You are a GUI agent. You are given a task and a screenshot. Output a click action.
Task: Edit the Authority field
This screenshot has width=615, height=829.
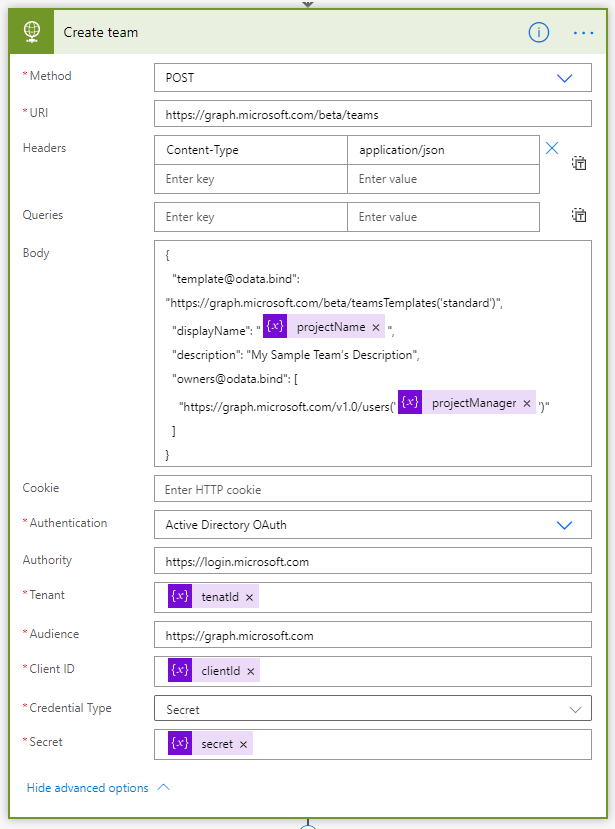click(x=373, y=561)
